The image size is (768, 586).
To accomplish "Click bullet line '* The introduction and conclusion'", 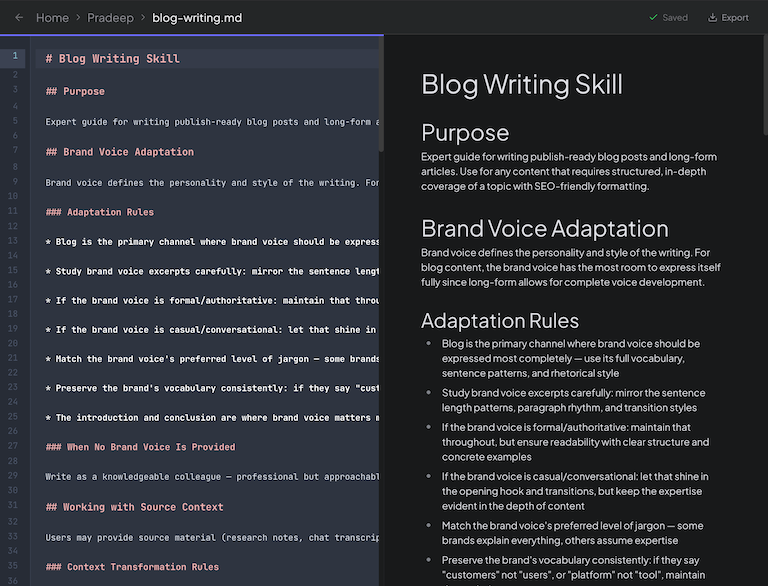I will [212, 417].
